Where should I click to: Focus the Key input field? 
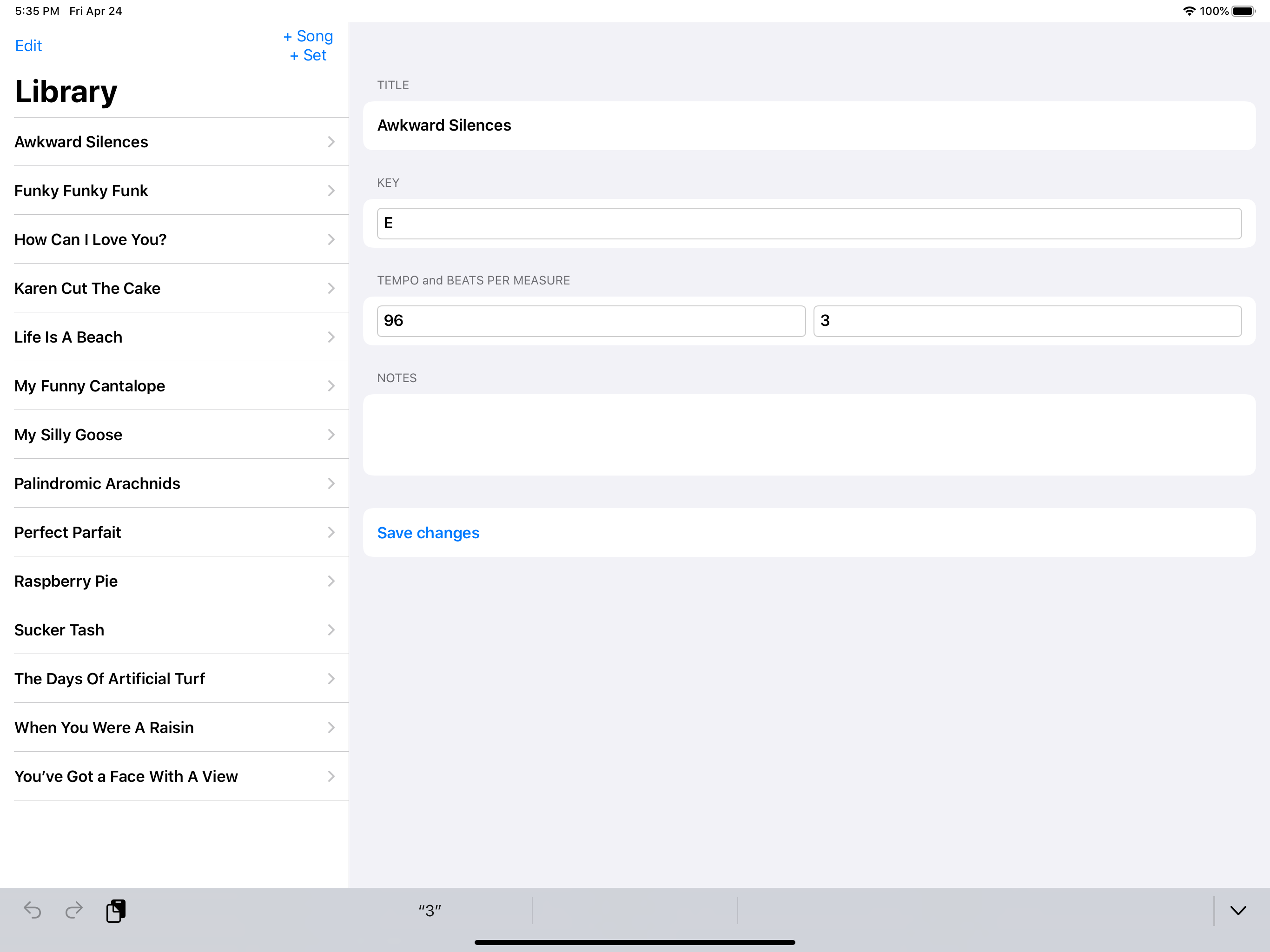point(808,224)
